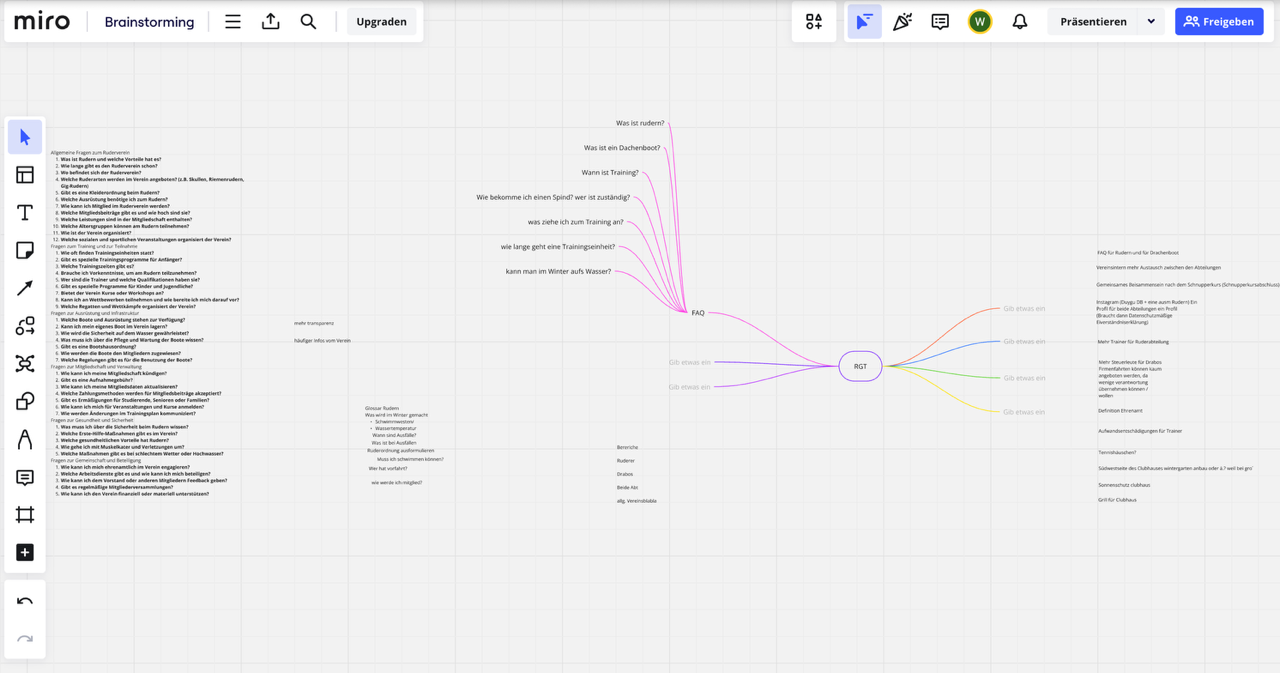Select the cursor tool in left toolbar
Viewport: 1280px width, 673px height.
pos(25,137)
